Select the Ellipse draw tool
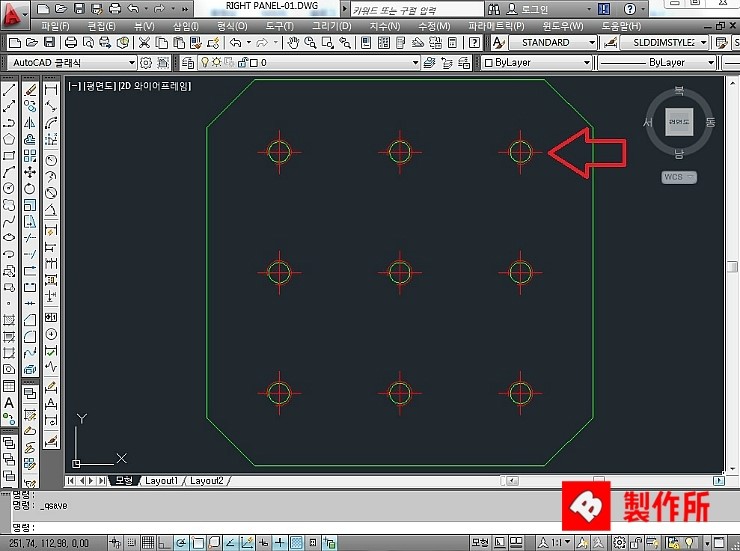Image resolution: width=740 pixels, height=551 pixels. [x=9, y=238]
